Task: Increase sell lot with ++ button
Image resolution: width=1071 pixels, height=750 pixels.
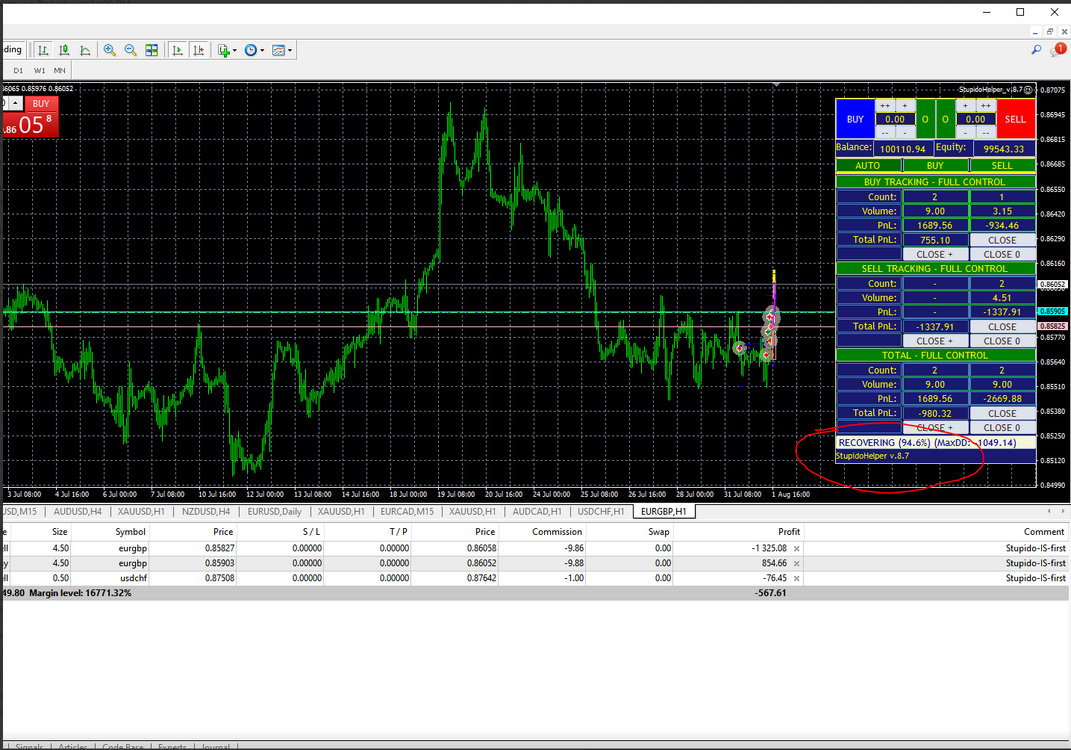Action: pyautogui.click(x=986, y=106)
